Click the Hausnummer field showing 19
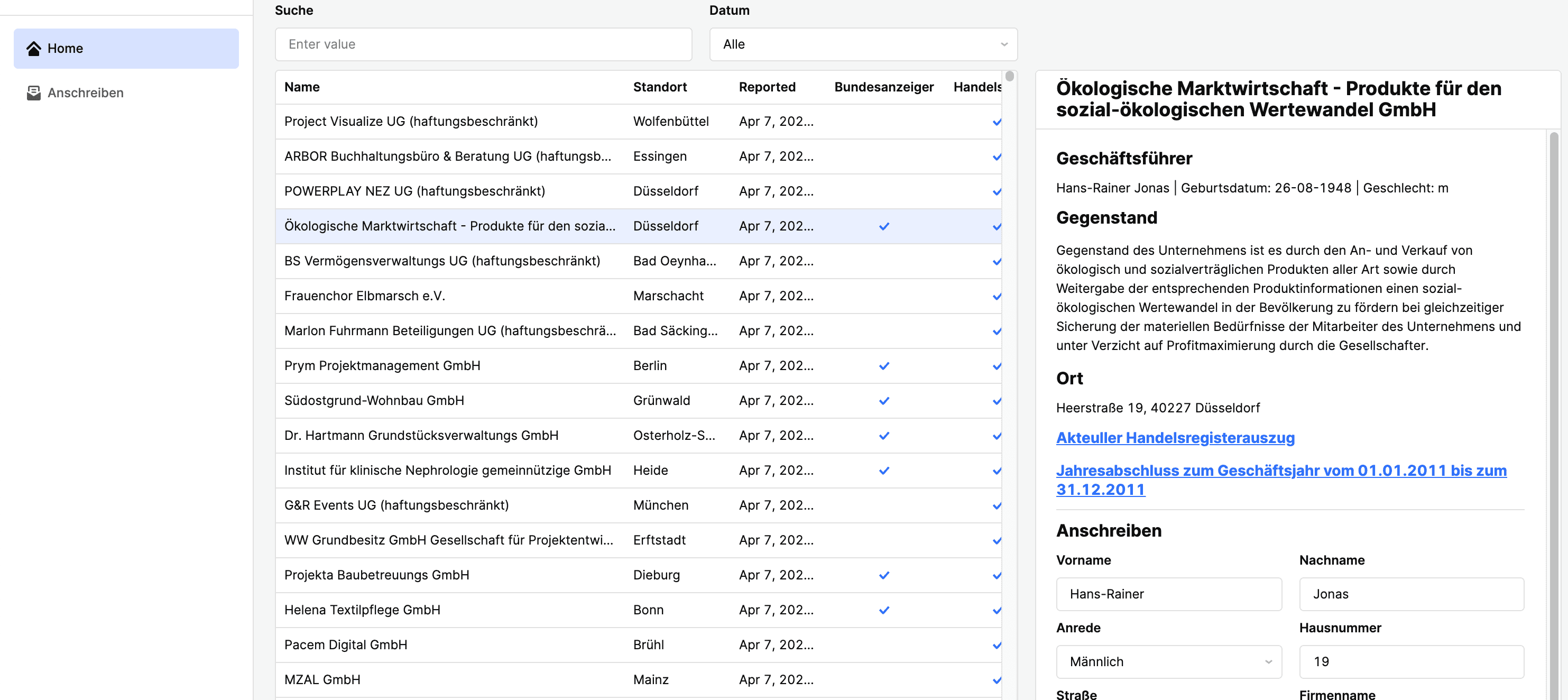This screenshot has width=1568, height=700. [1412, 661]
